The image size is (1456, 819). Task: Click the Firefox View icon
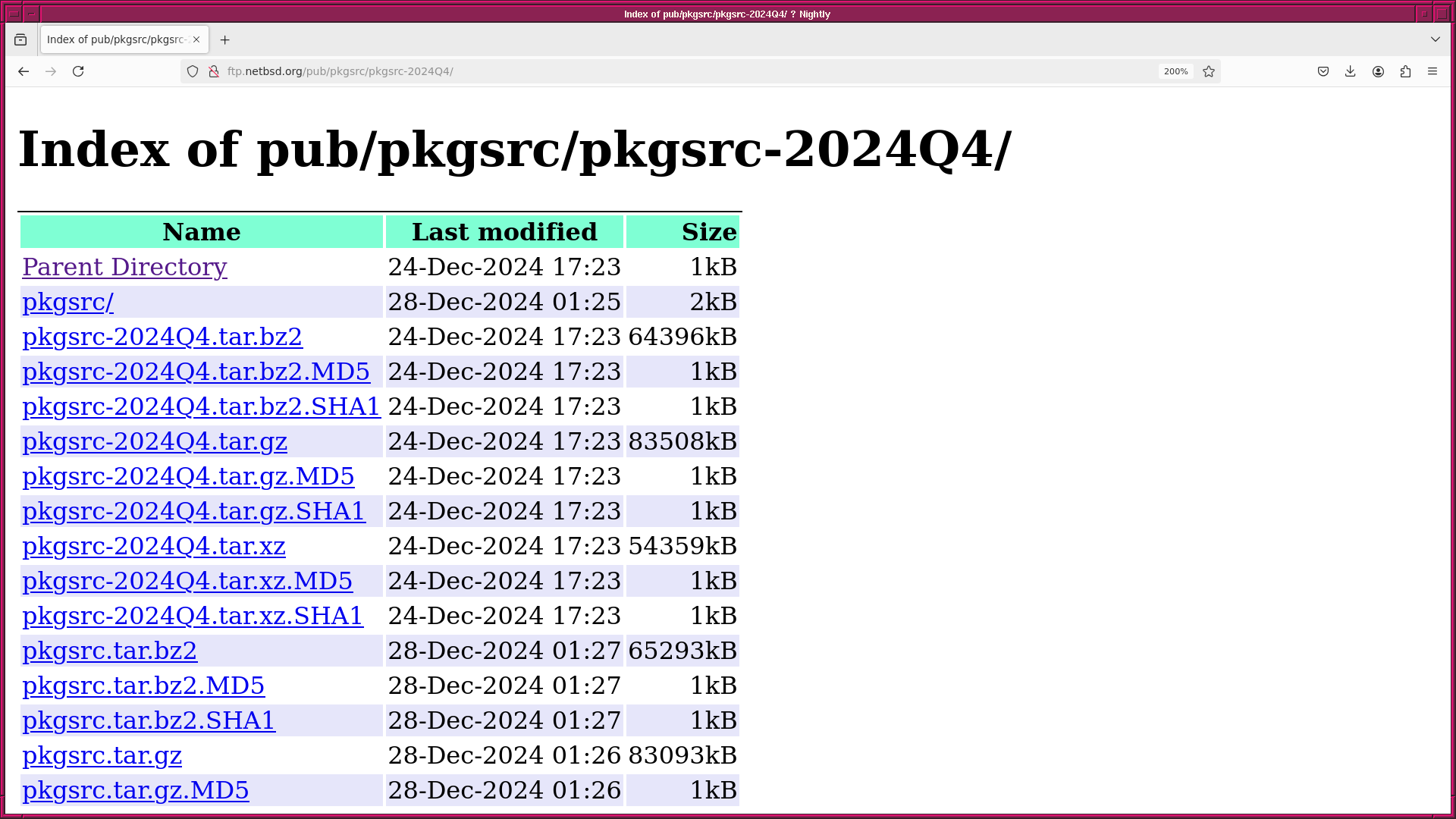click(20, 39)
